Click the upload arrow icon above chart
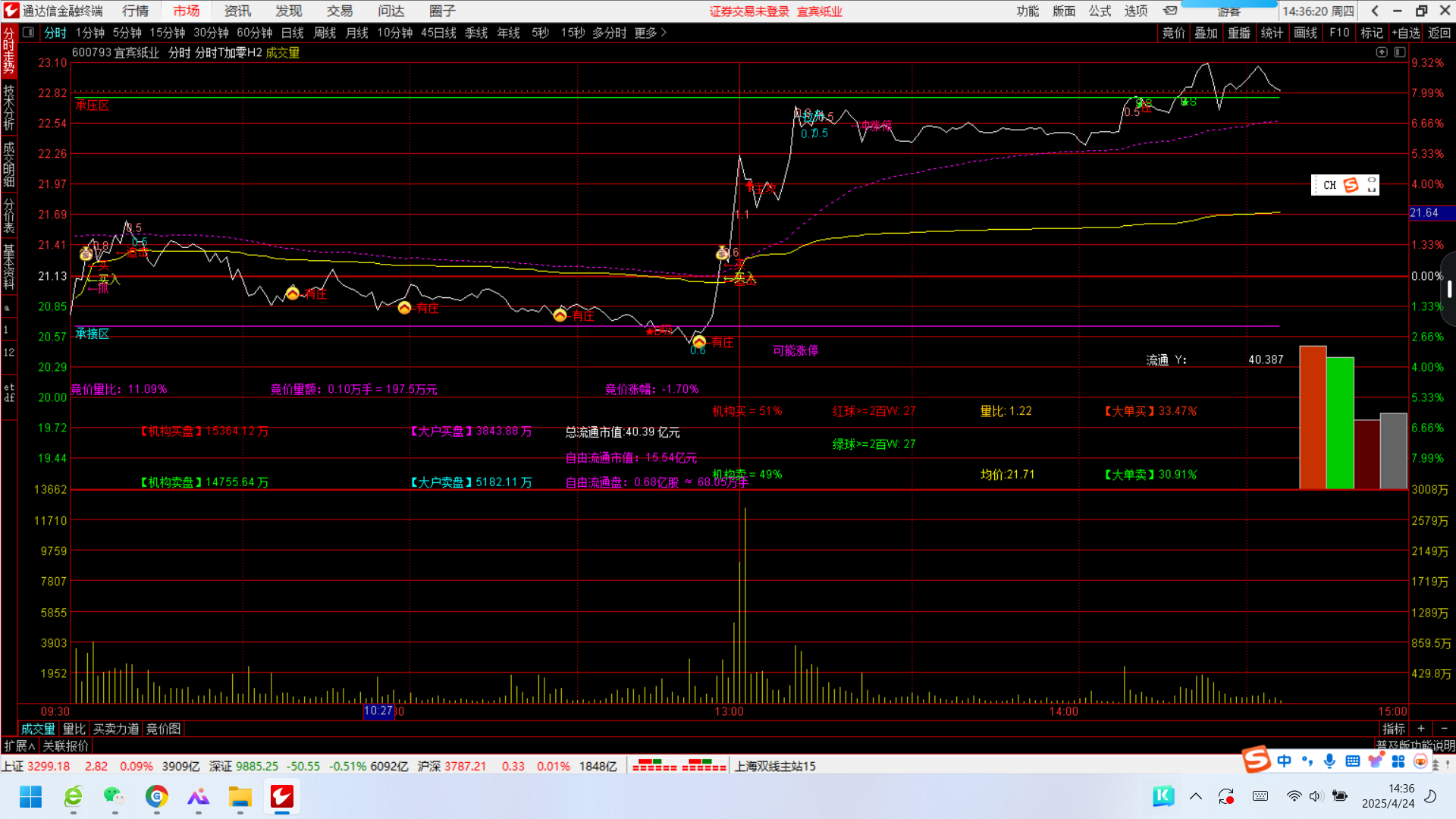 pos(1382,52)
